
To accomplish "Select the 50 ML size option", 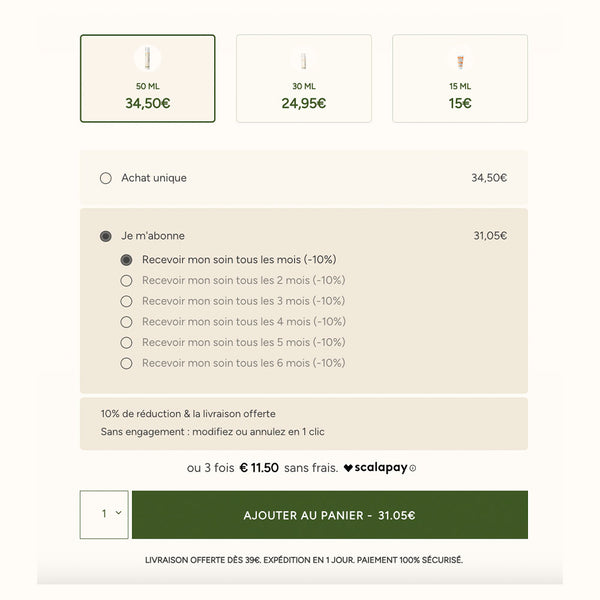I will [x=147, y=80].
